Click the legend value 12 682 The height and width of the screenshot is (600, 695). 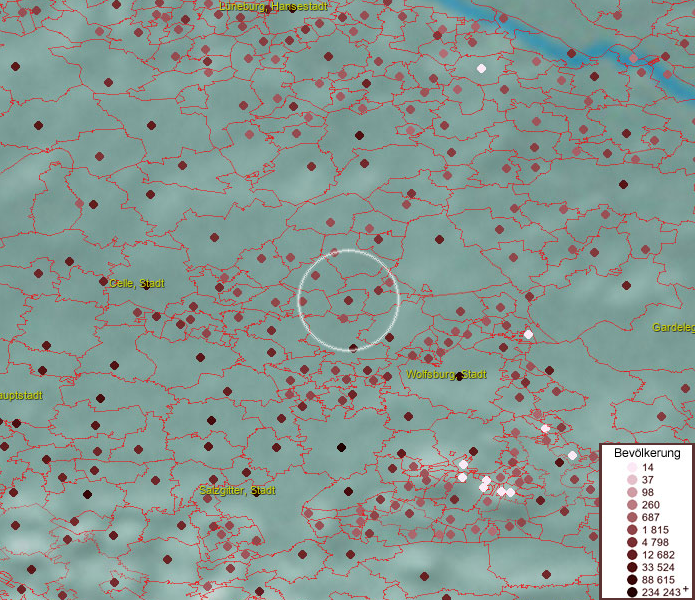(x=658, y=555)
